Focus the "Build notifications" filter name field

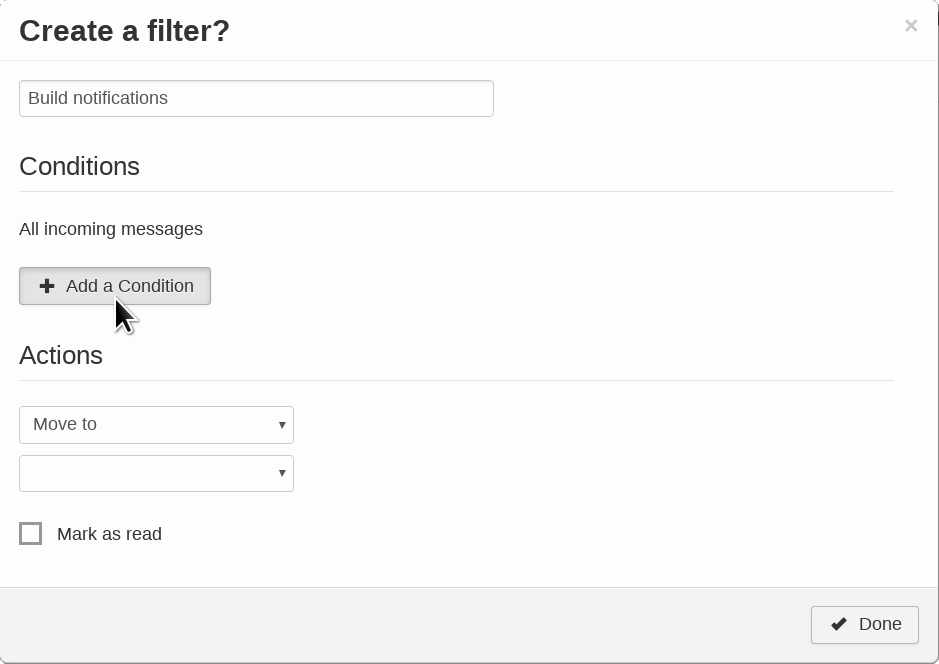point(255,98)
